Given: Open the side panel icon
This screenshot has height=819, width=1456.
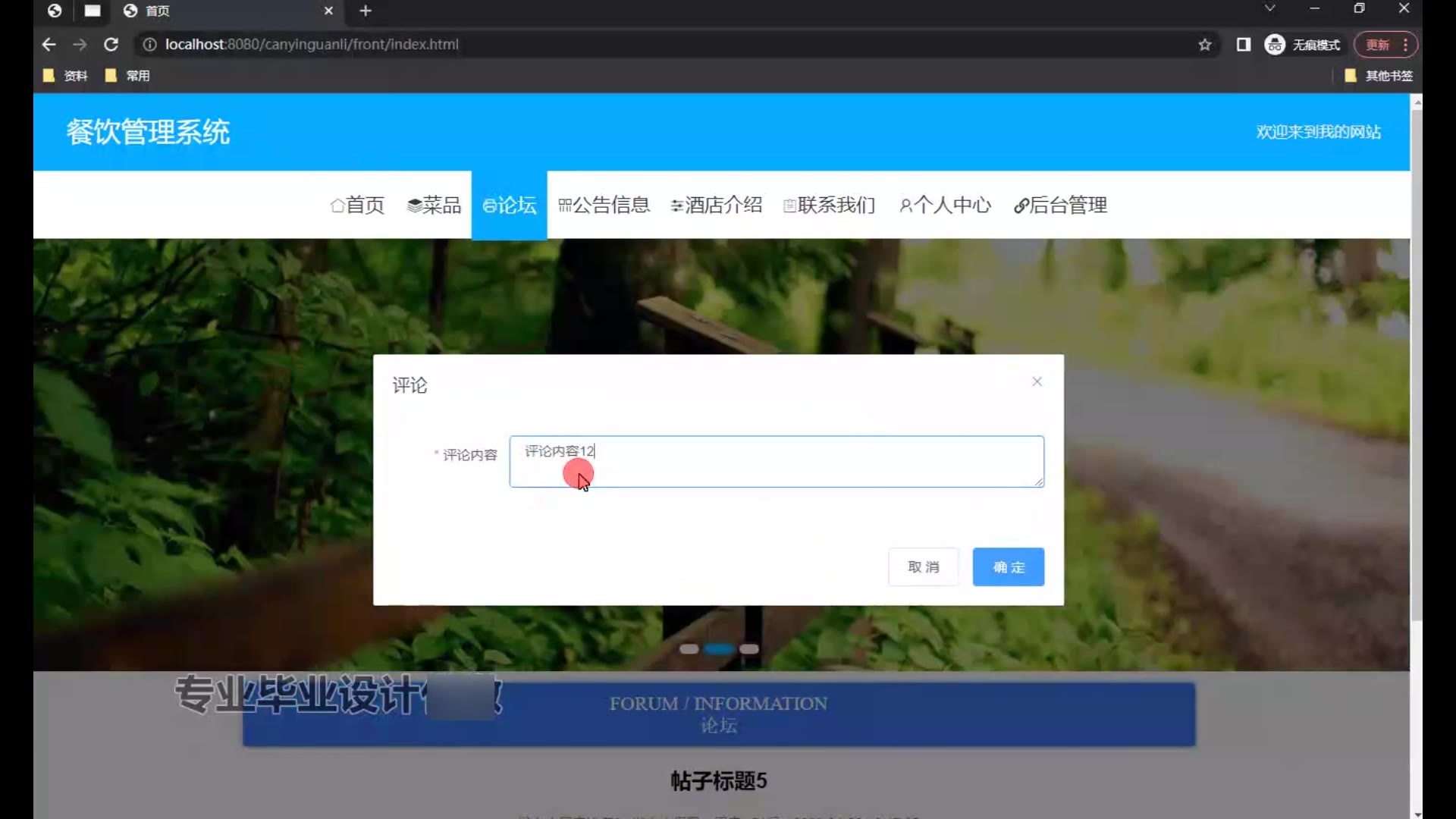Looking at the screenshot, I should [1243, 45].
